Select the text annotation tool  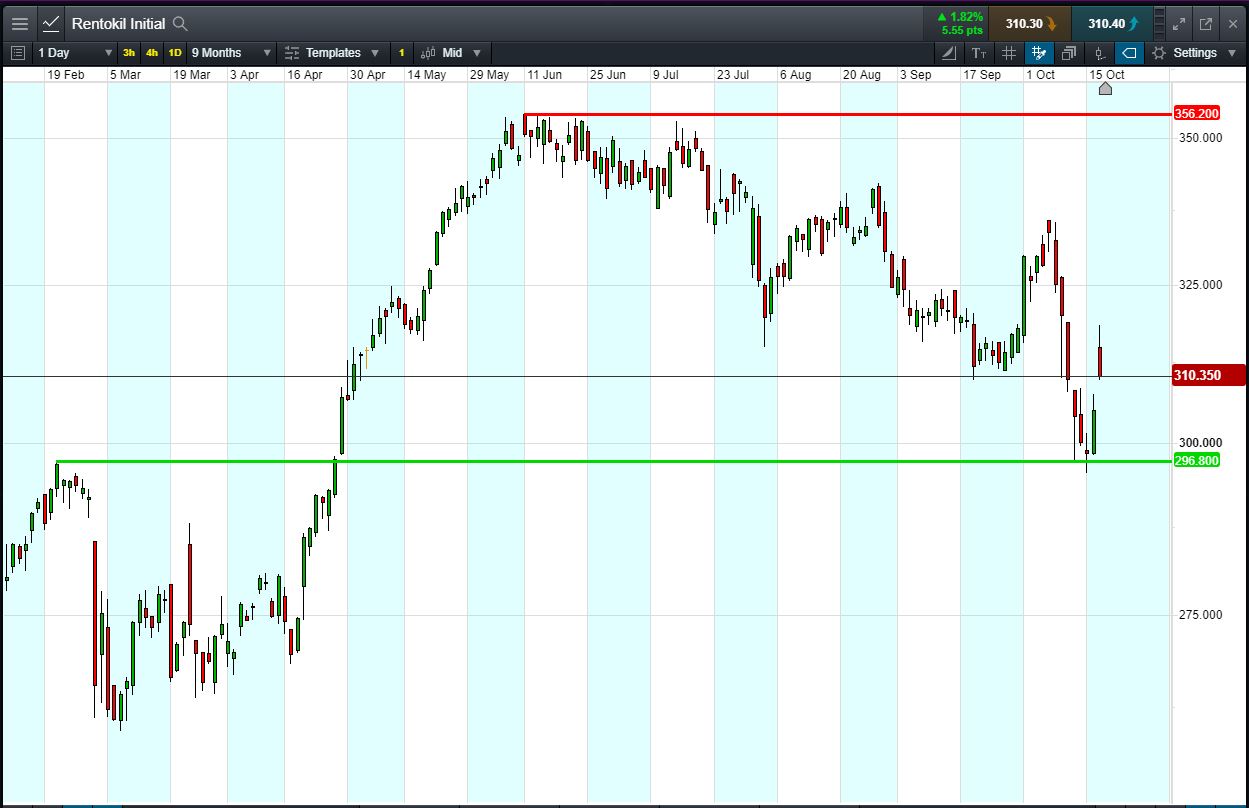[979, 53]
